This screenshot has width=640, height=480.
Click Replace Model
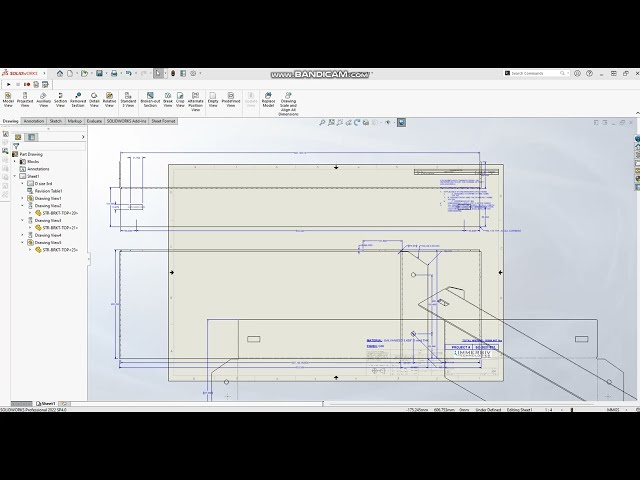coord(268,100)
